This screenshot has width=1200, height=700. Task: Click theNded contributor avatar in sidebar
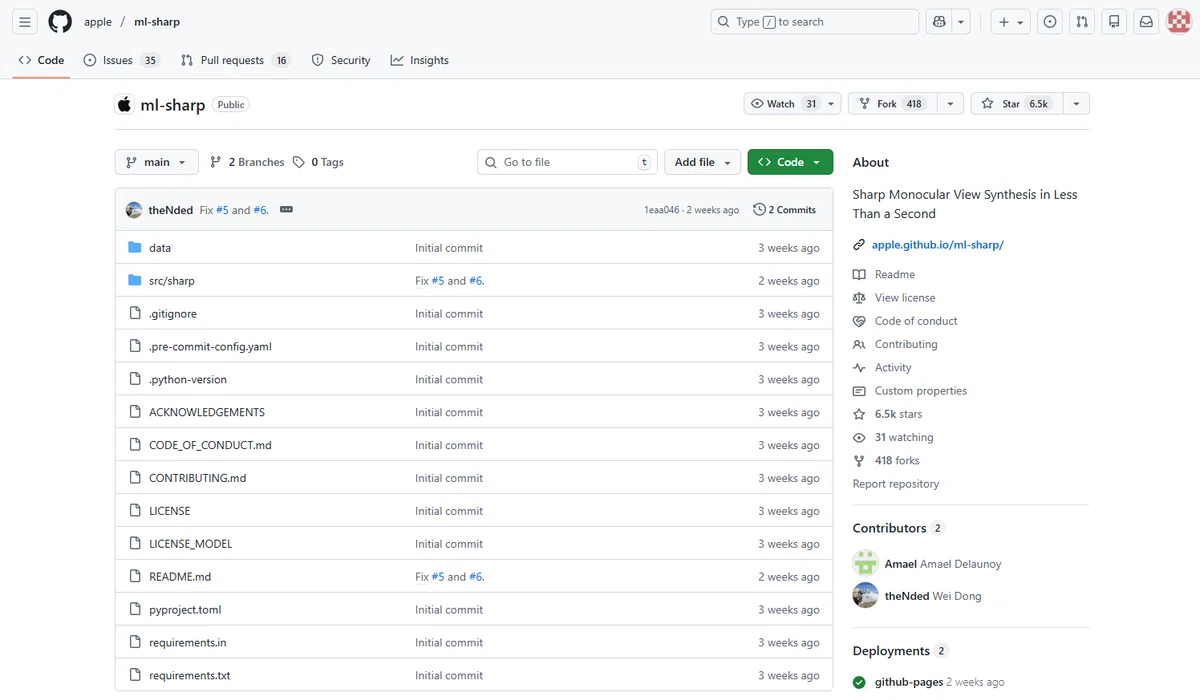point(865,595)
